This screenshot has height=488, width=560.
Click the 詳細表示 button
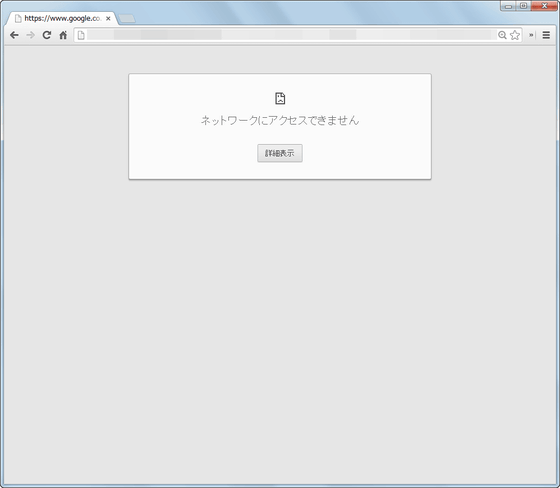[280, 153]
